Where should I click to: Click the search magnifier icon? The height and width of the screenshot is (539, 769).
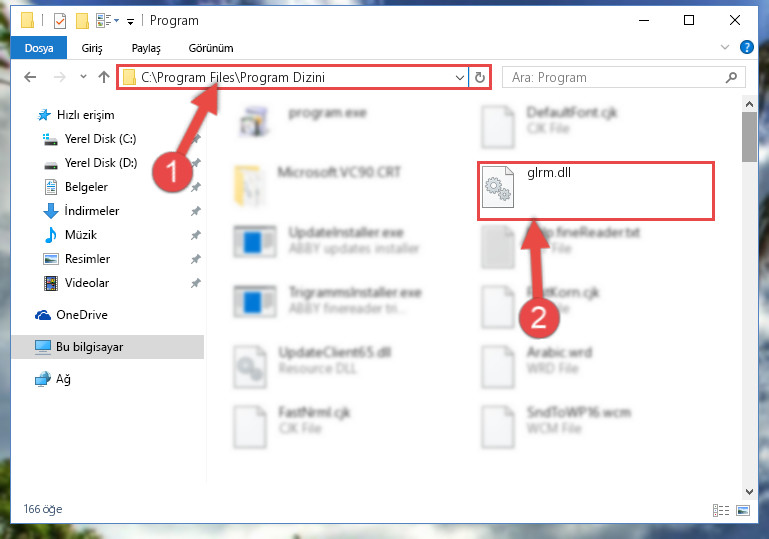[x=731, y=77]
